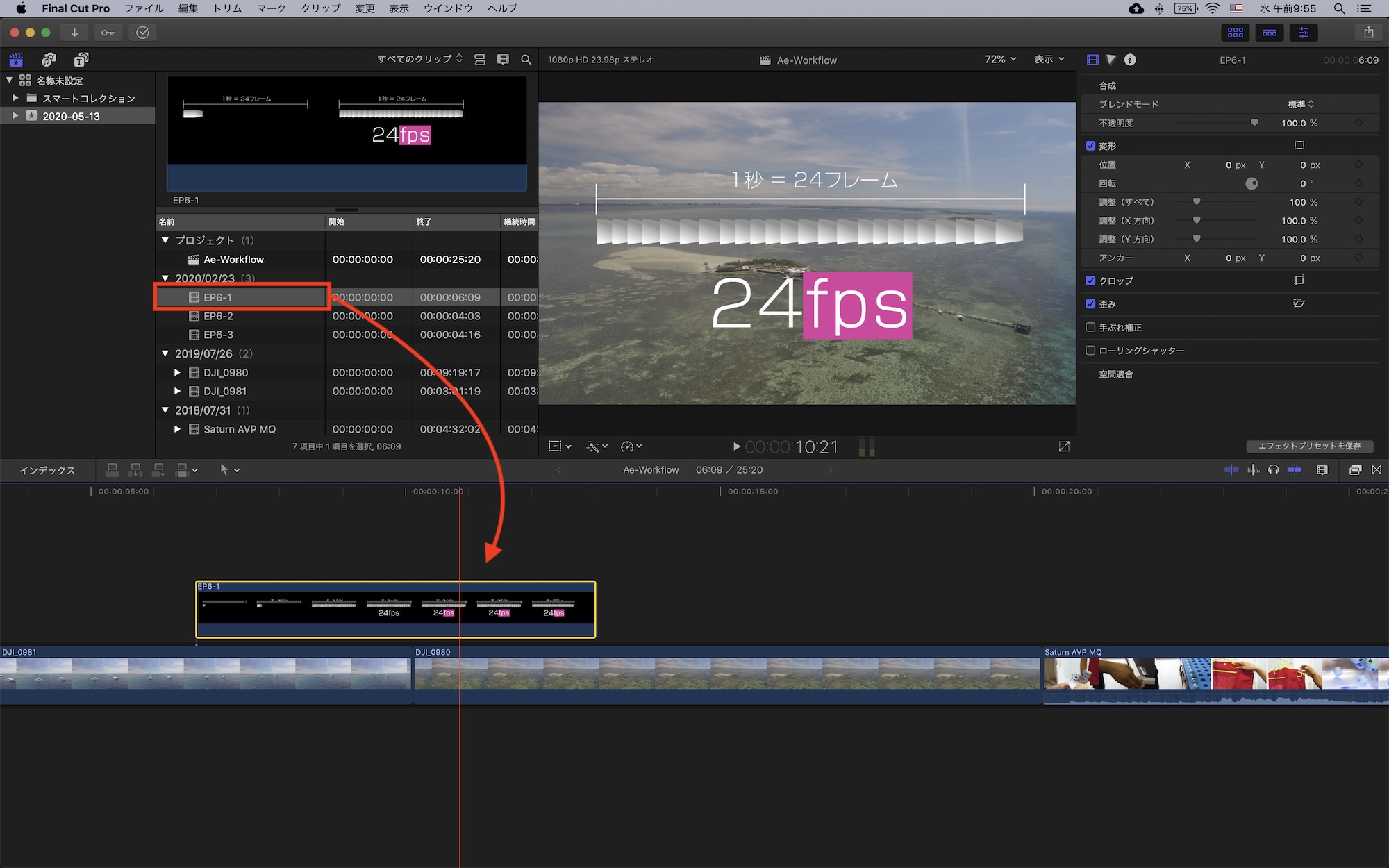Image resolution: width=1389 pixels, height=868 pixels.
Task: Open the すべてのクリップ filter dropdown
Action: (x=419, y=60)
